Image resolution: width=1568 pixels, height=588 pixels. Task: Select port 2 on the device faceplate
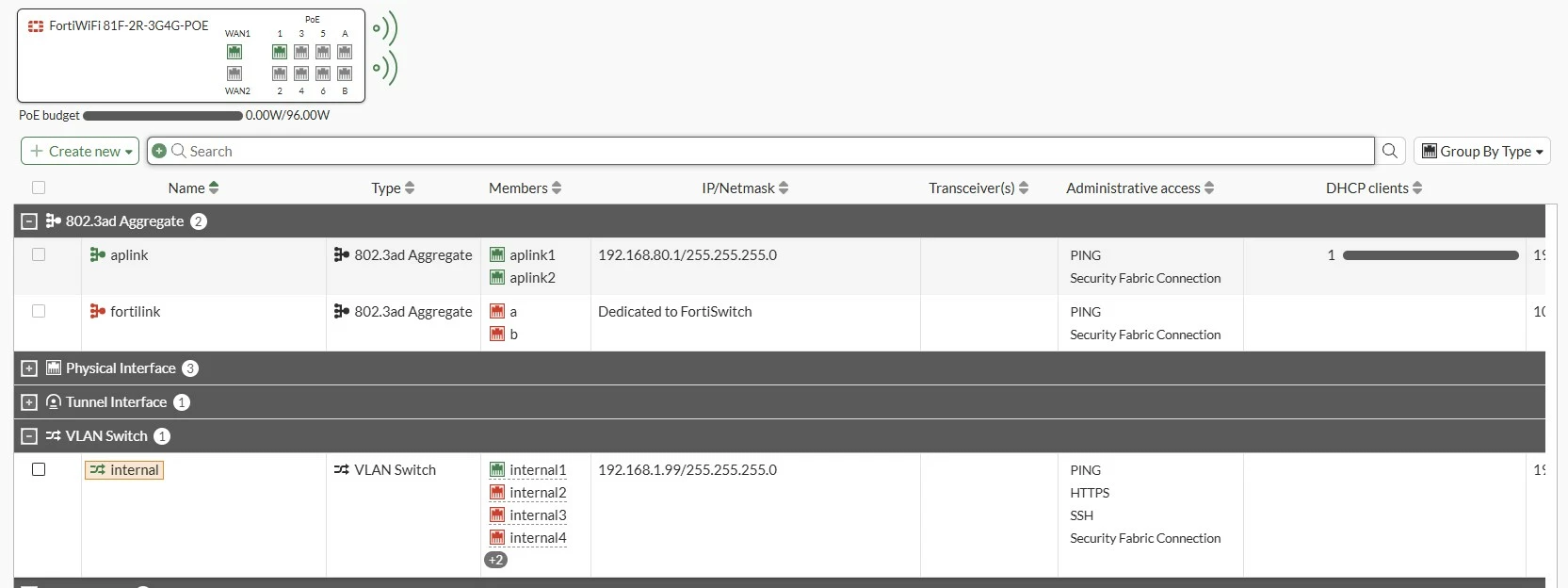tap(280, 73)
